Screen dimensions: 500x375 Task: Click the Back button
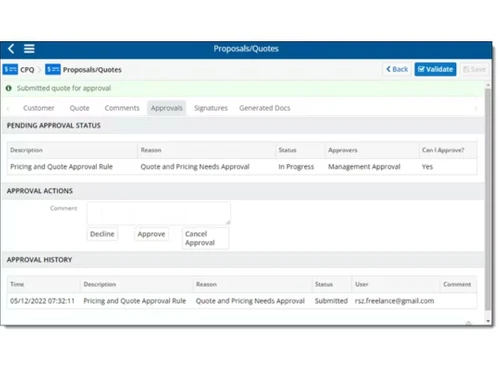pos(397,69)
